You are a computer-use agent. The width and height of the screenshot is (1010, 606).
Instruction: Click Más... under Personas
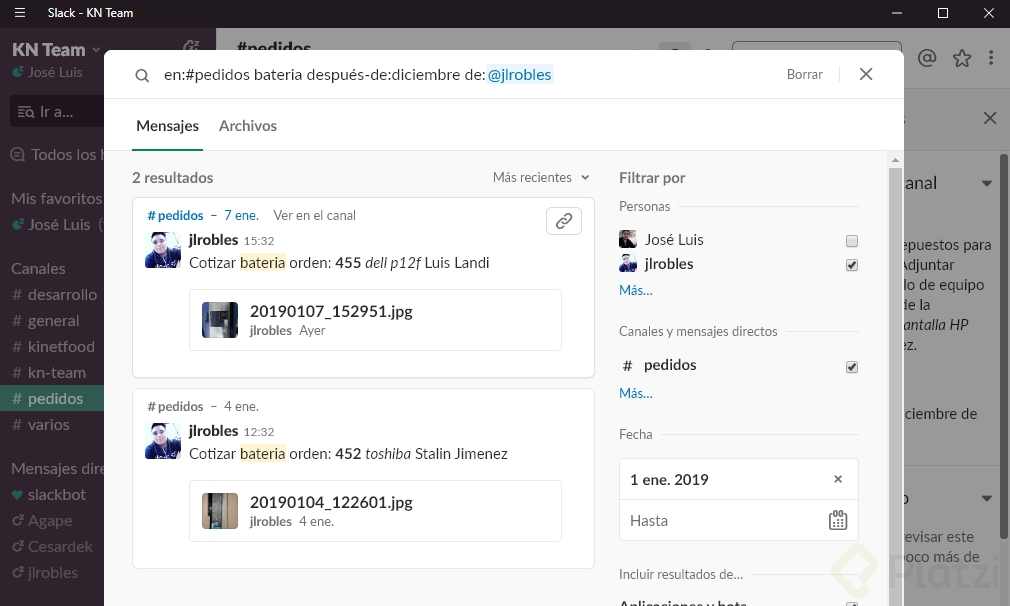(636, 290)
